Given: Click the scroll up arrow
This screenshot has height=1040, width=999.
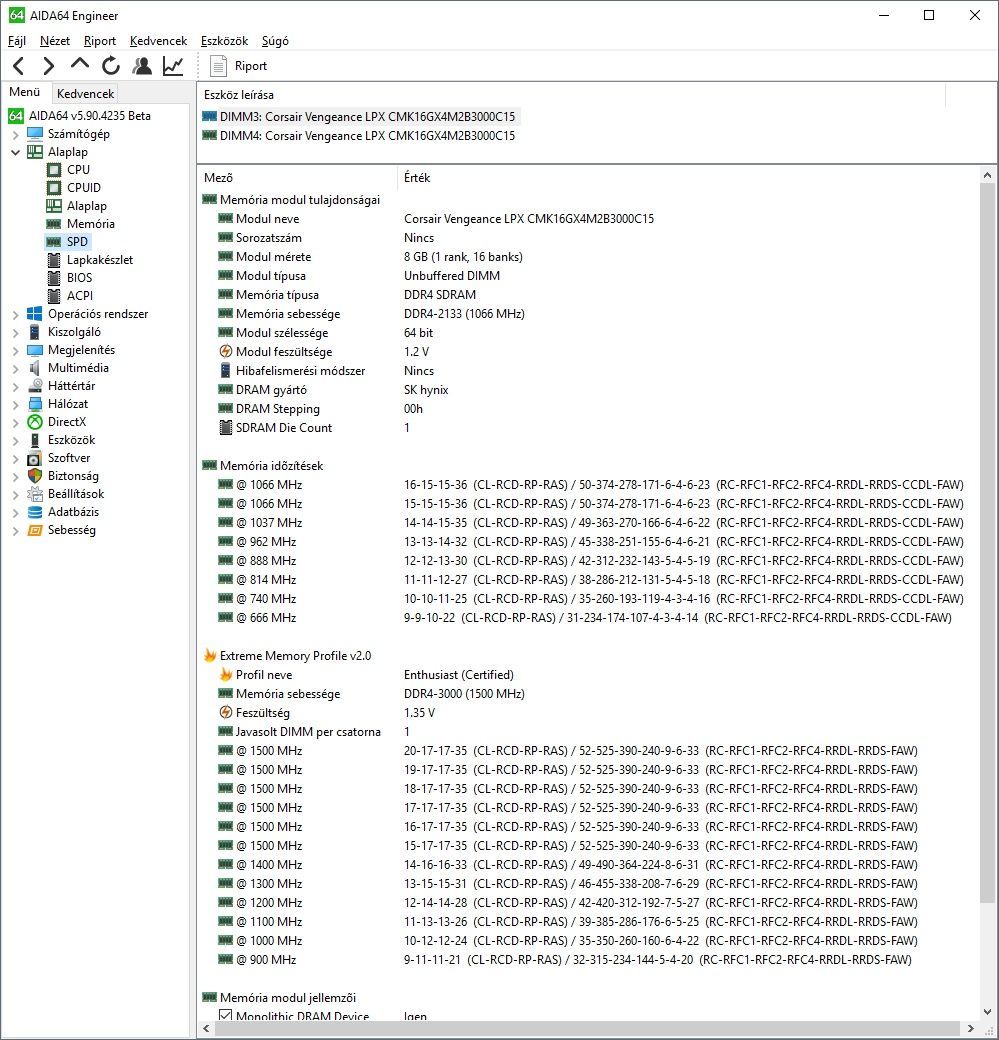Looking at the screenshot, I should [987, 176].
